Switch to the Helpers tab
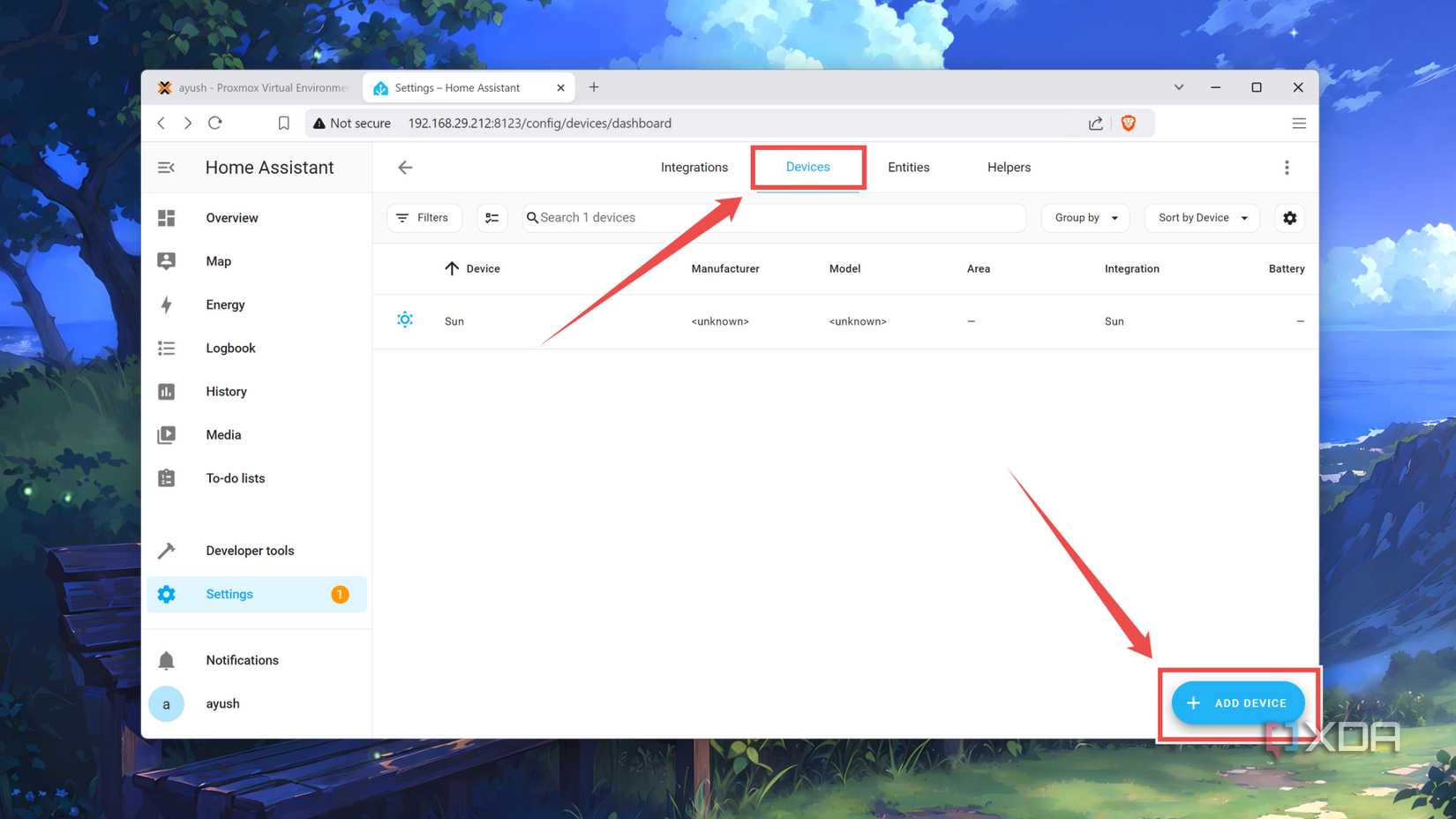1456x819 pixels. 1009,168
